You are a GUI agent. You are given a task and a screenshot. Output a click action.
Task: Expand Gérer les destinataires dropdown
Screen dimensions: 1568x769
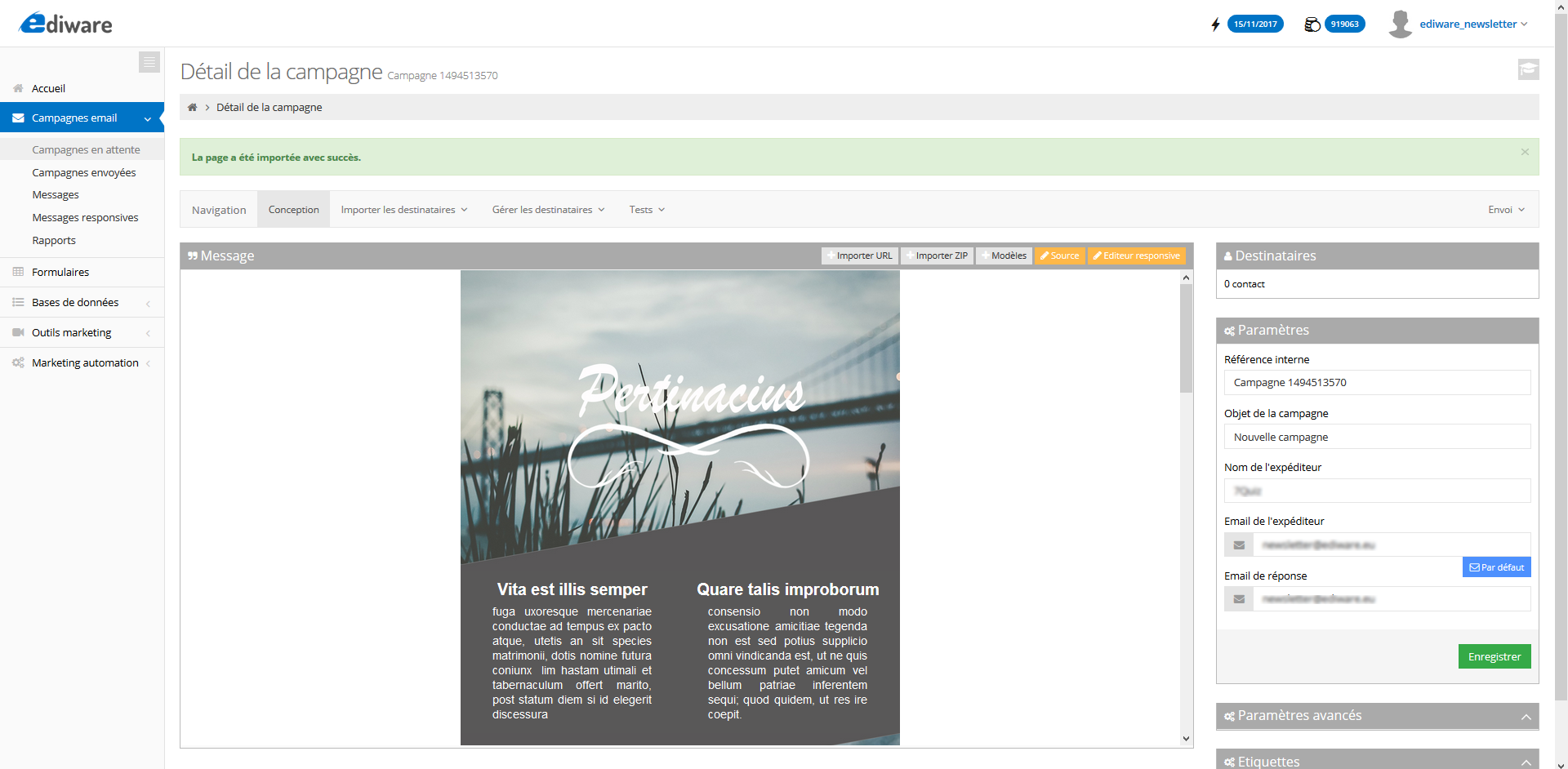coord(548,210)
